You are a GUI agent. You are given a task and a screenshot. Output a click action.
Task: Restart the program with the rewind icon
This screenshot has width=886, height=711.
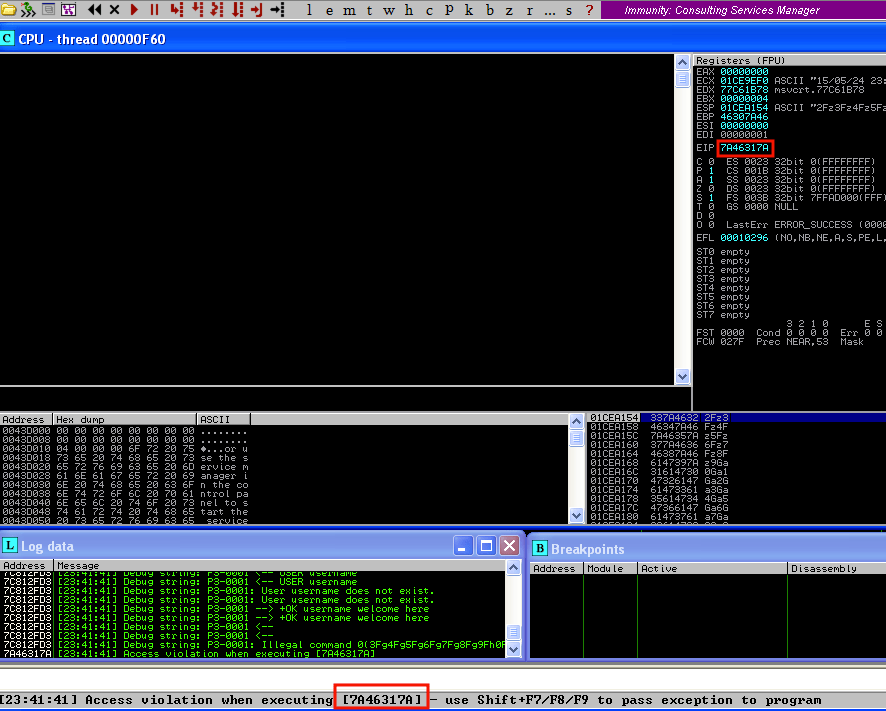pos(95,10)
